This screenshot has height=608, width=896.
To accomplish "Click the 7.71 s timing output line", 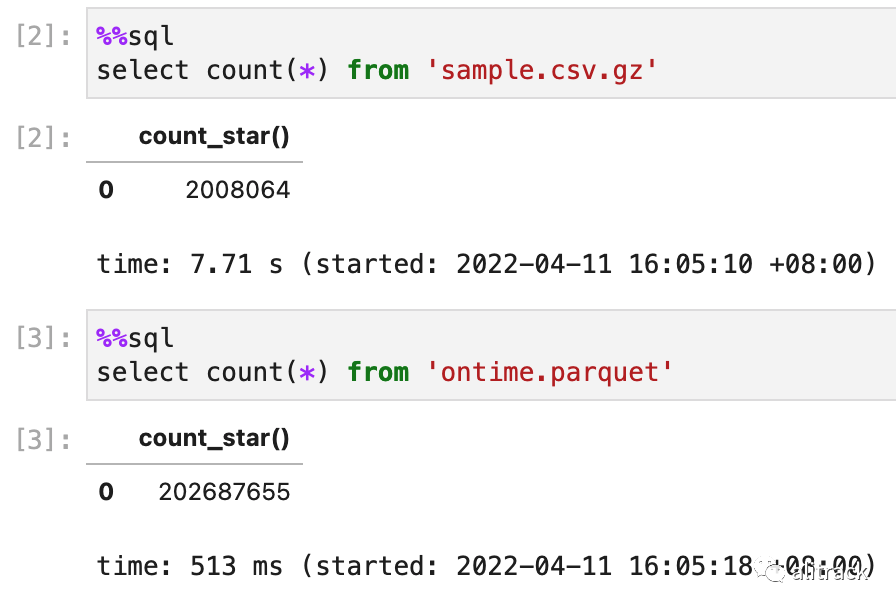I will [486, 264].
